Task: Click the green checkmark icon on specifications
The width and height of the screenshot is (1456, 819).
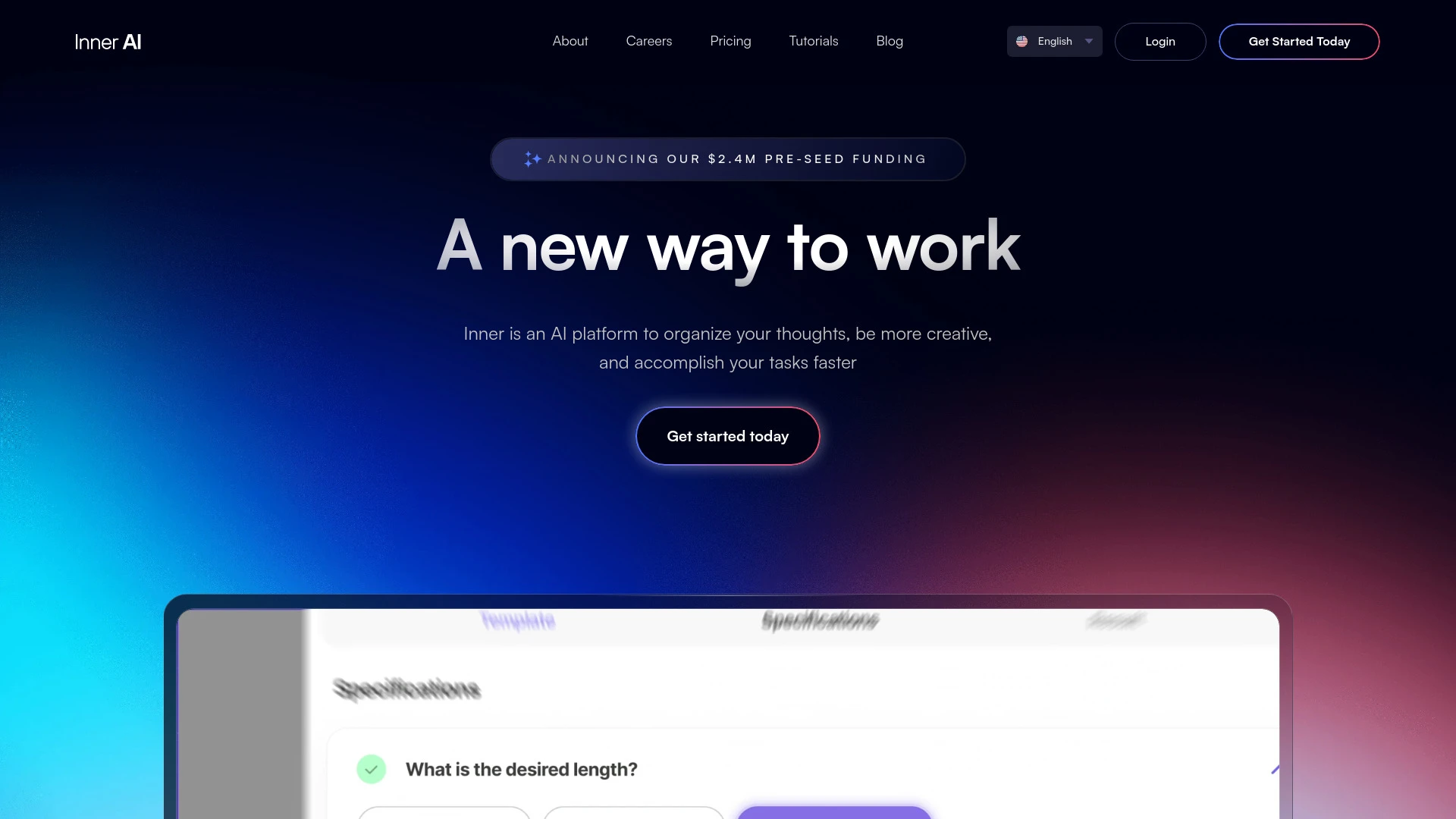Action: tap(370, 768)
